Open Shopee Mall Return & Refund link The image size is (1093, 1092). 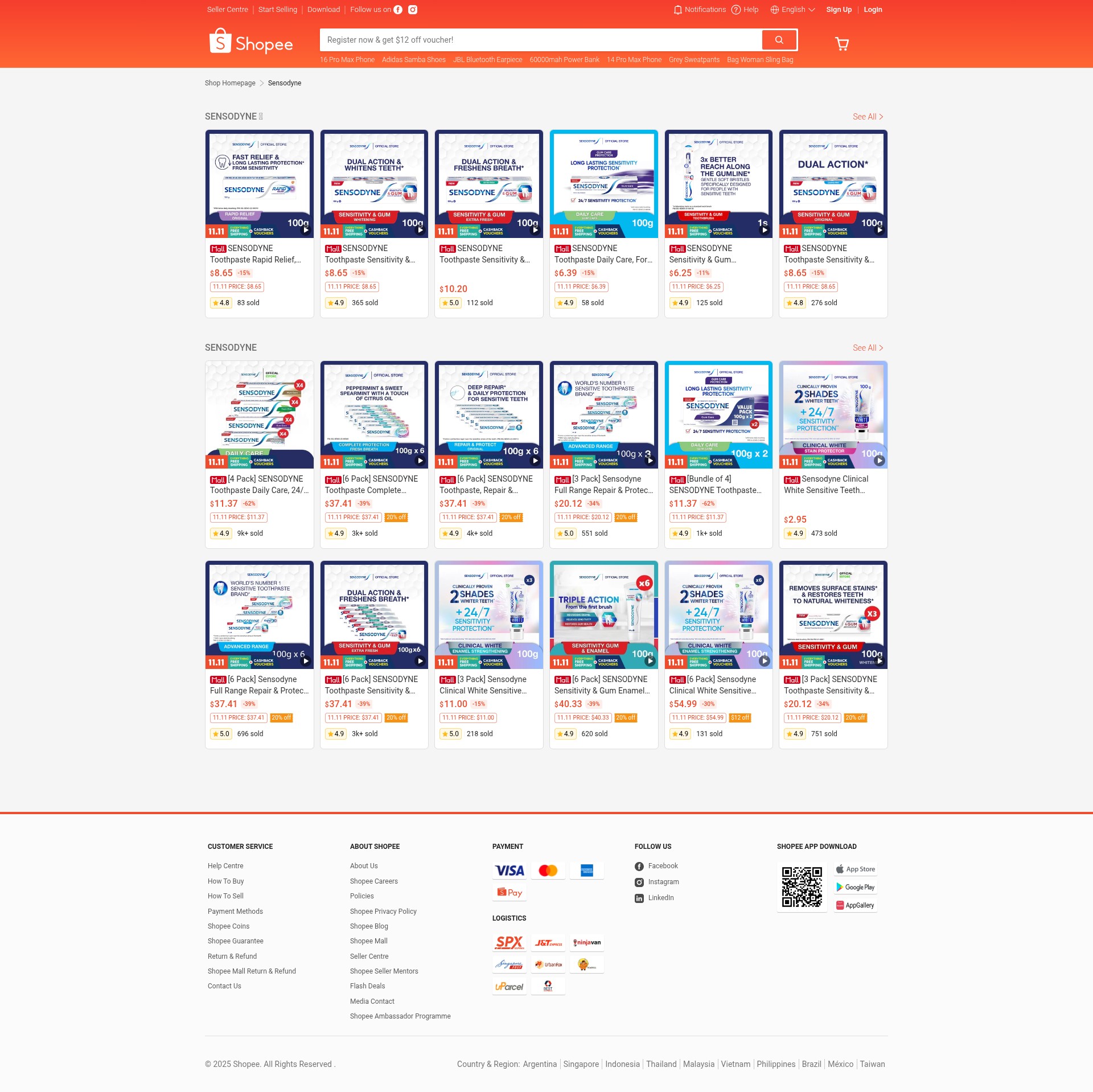tap(252, 971)
